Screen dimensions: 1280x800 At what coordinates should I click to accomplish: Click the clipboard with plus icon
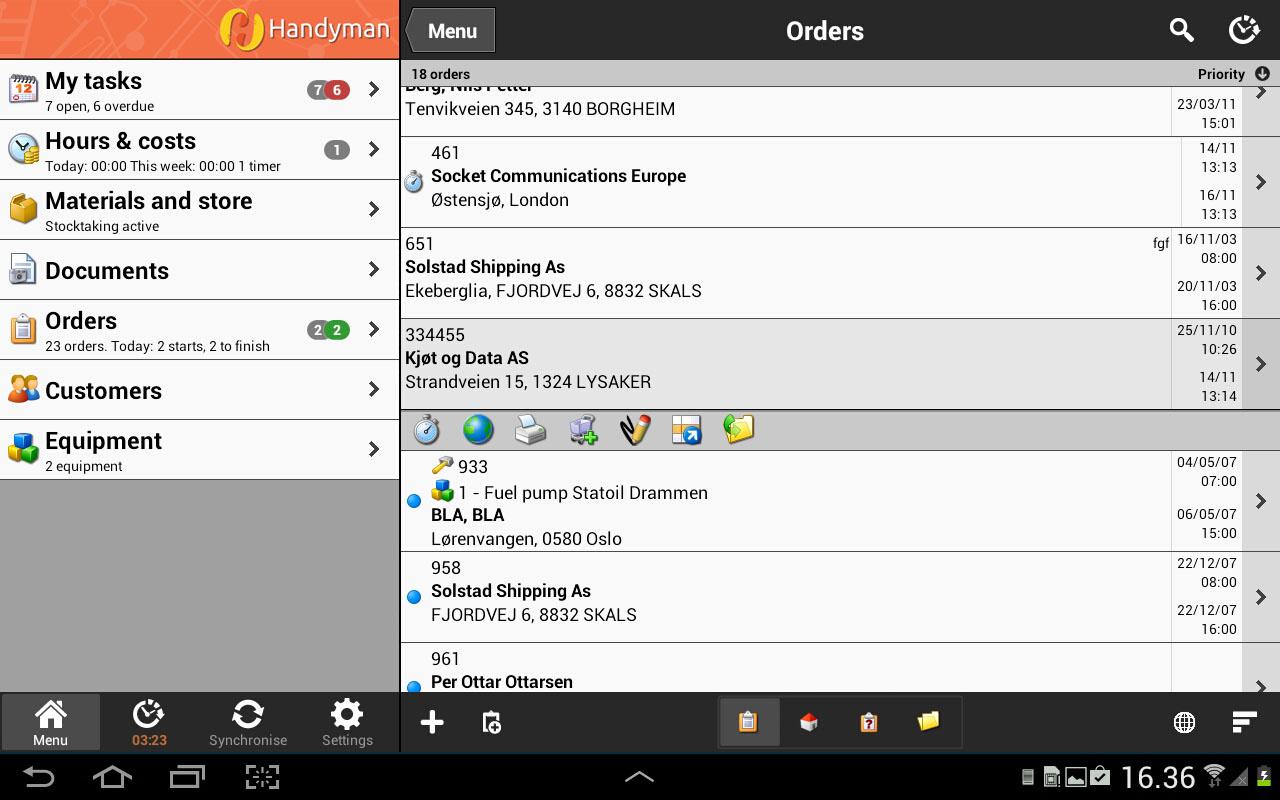tap(491, 722)
